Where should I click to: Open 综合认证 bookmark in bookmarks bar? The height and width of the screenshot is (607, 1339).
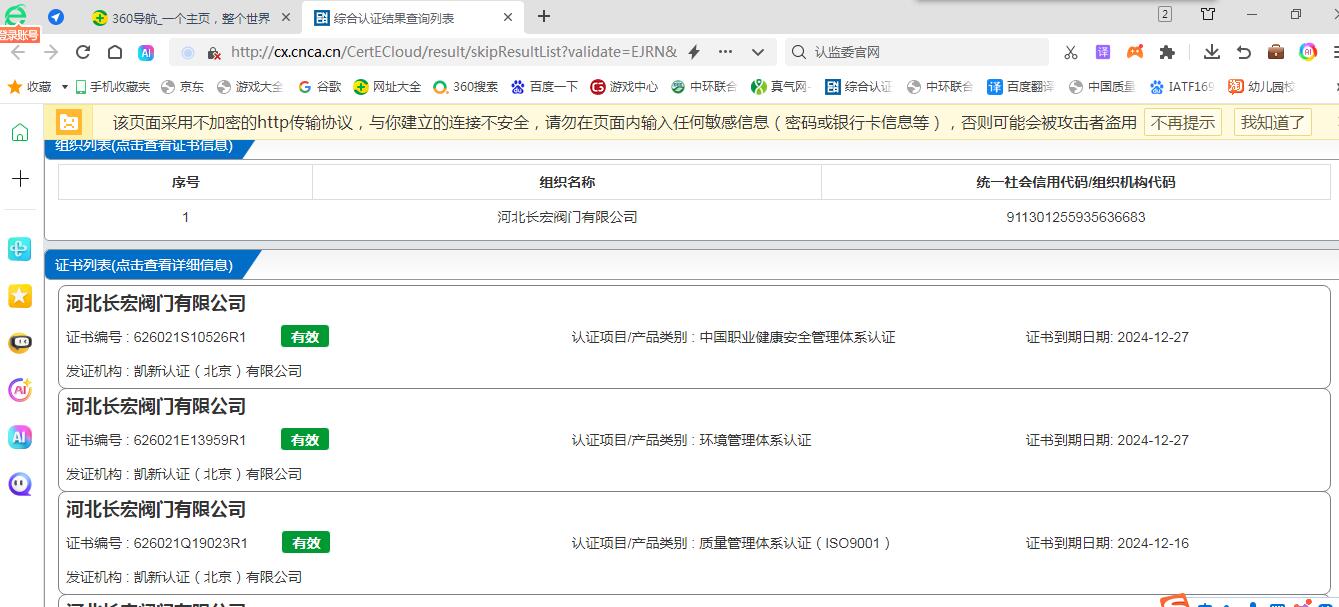858,87
